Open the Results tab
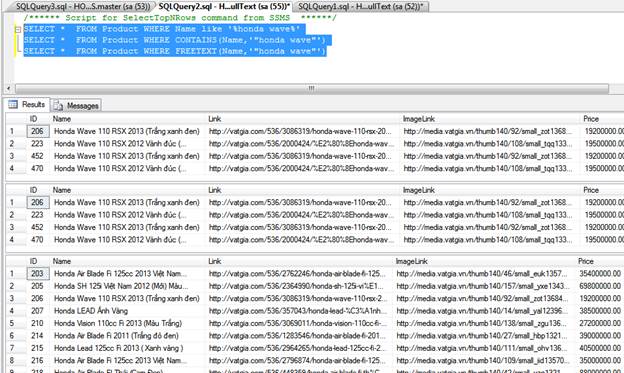Screen dimensions: 624x373 point(27,104)
